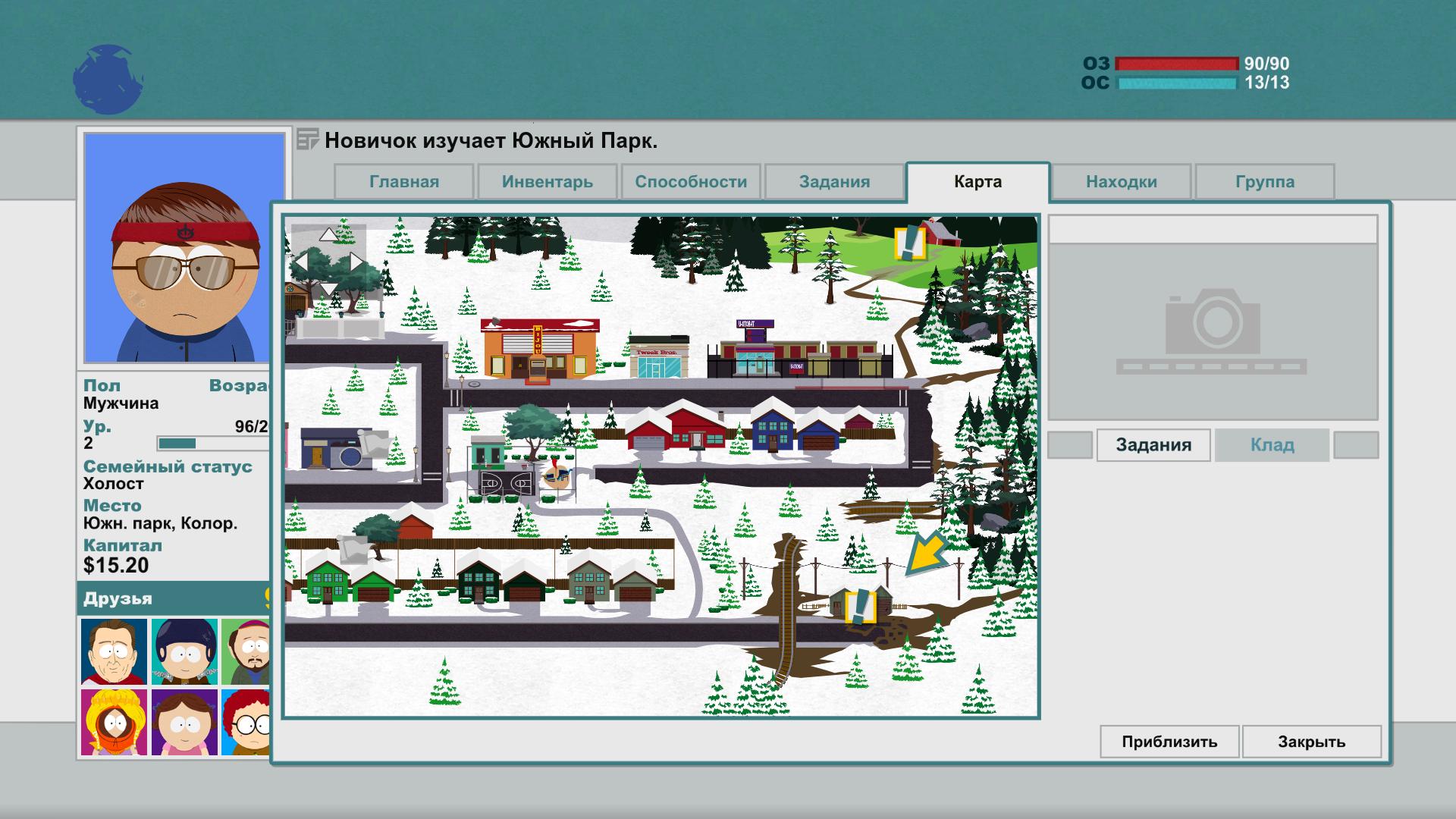Switch to the Главная tab
The height and width of the screenshot is (819, 1456).
tap(404, 182)
